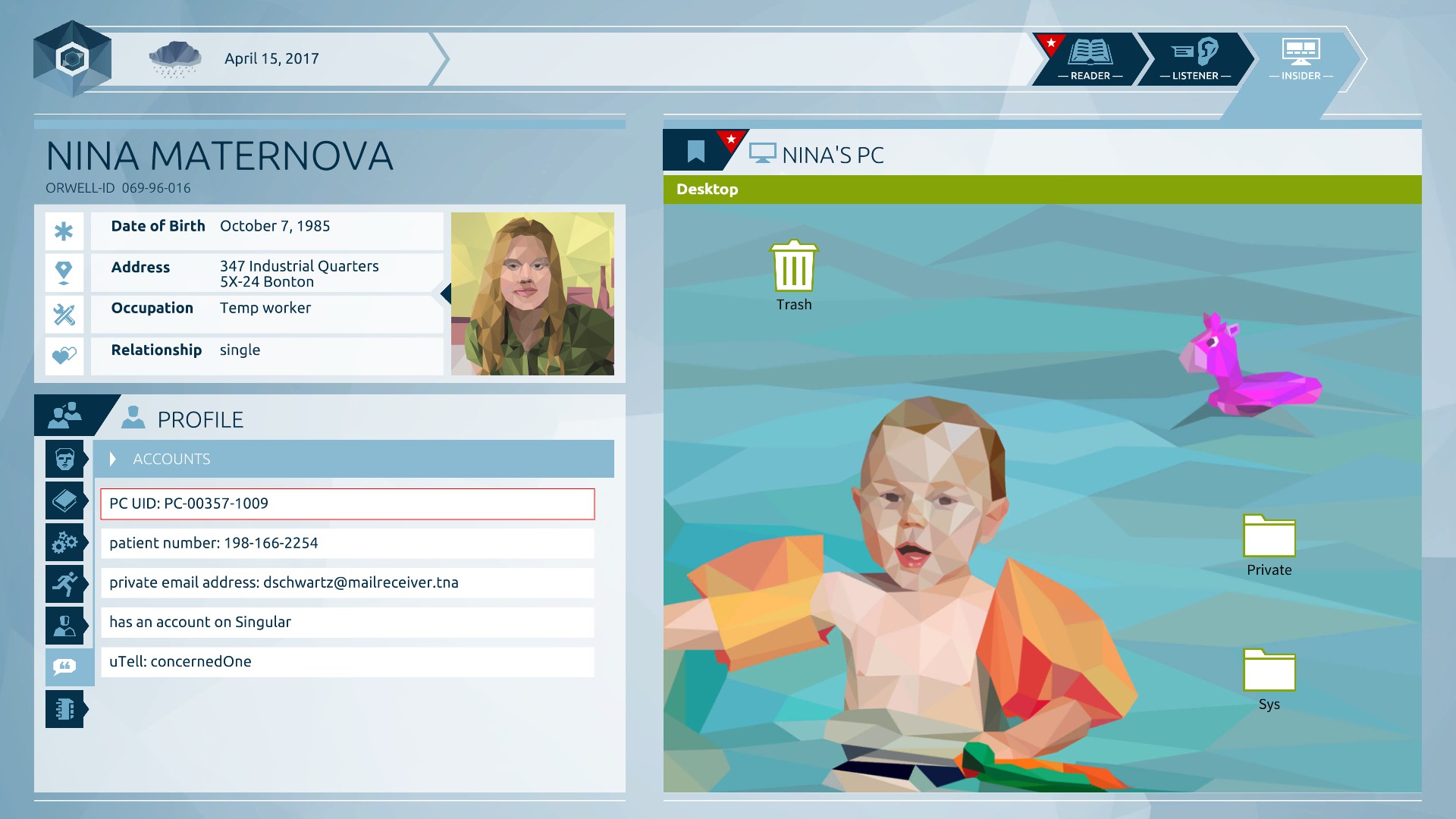Click the April 15, 2017 date
The height and width of the screenshot is (819, 1456).
click(271, 59)
